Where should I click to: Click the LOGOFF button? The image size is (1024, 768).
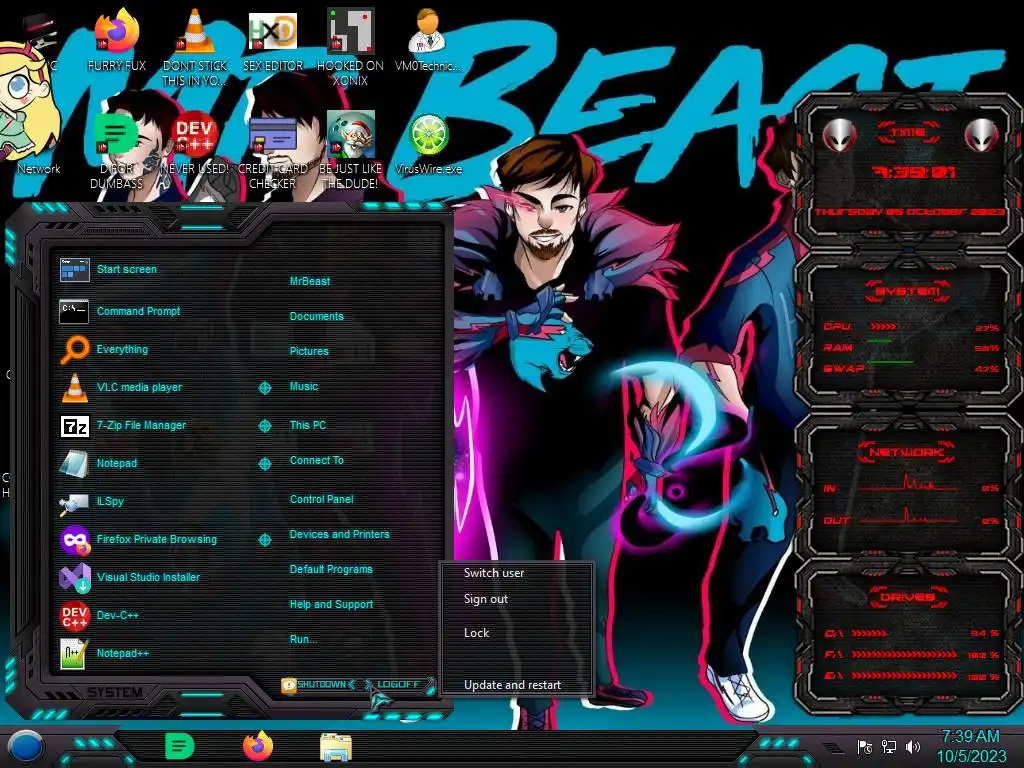397,684
